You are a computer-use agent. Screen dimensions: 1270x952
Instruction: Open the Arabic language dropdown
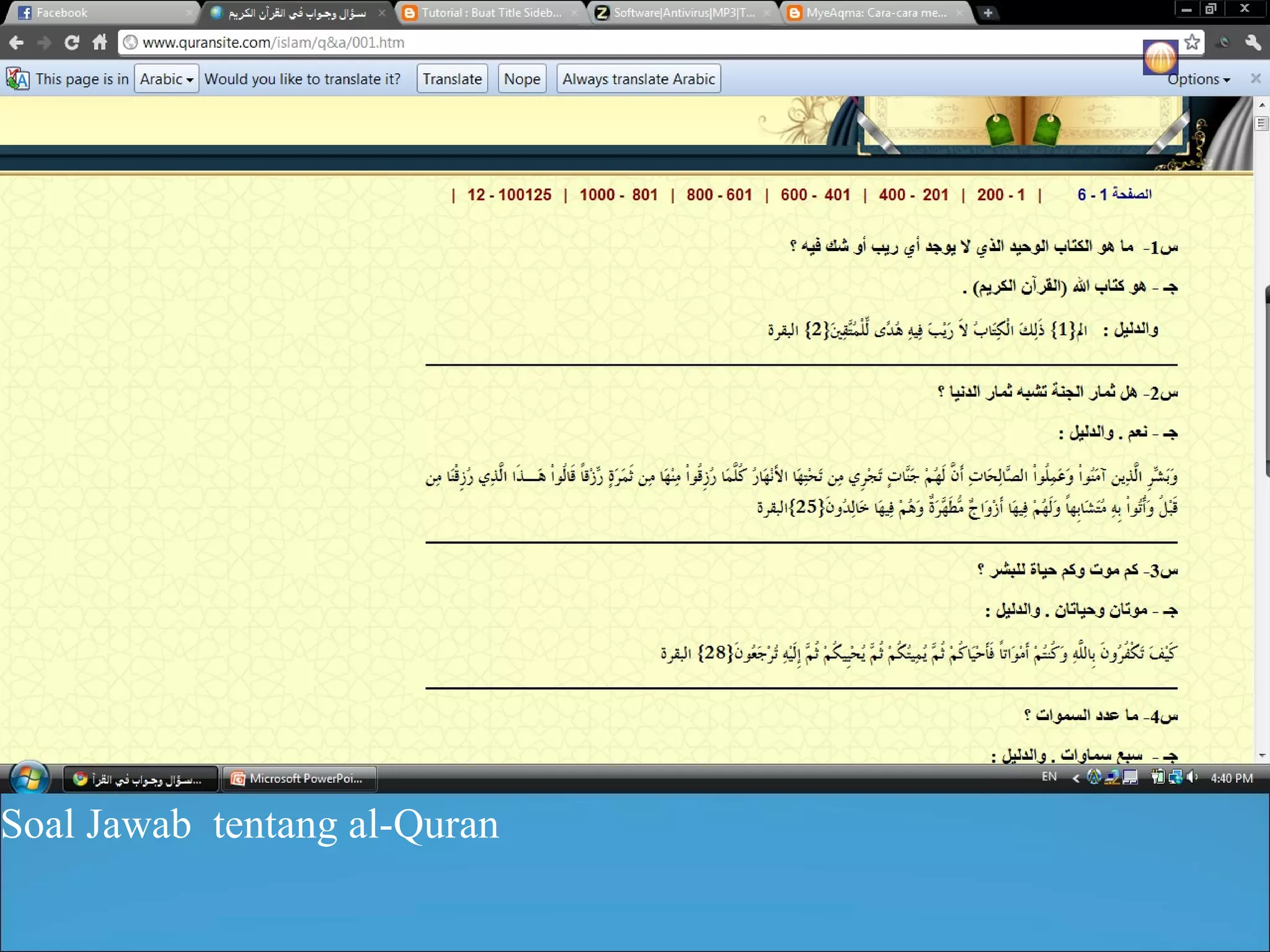tap(166, 79)
